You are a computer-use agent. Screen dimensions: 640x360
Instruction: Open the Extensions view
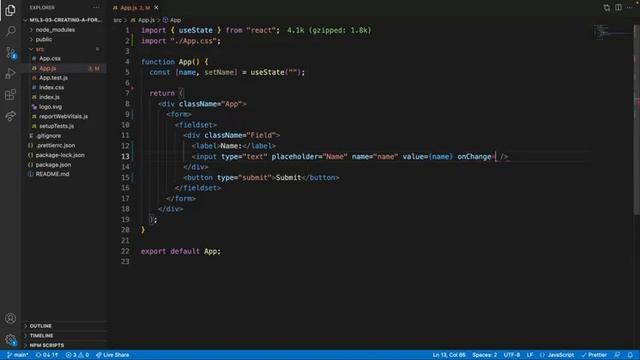coord(10,95)
